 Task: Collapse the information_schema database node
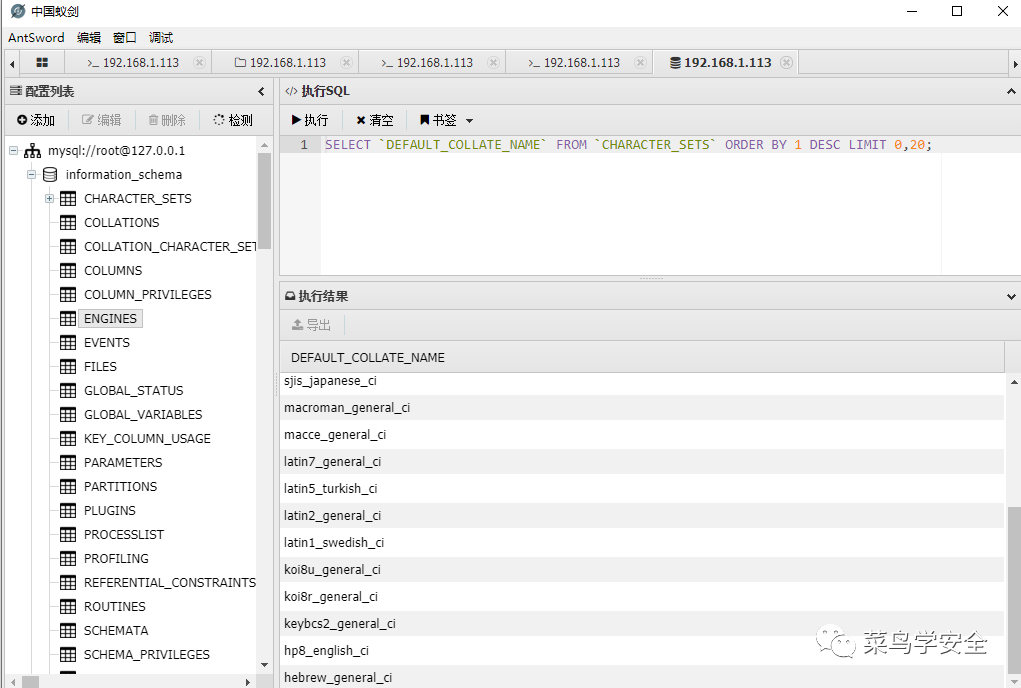(x=31, y=174)
